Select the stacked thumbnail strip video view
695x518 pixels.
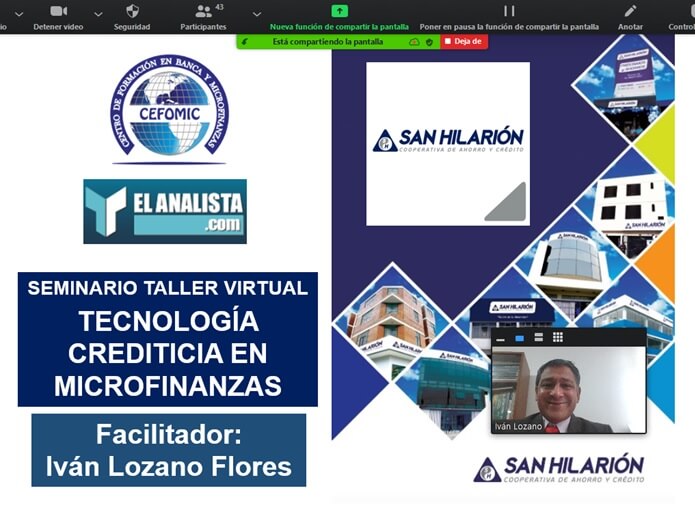click(x=539, y=338)
